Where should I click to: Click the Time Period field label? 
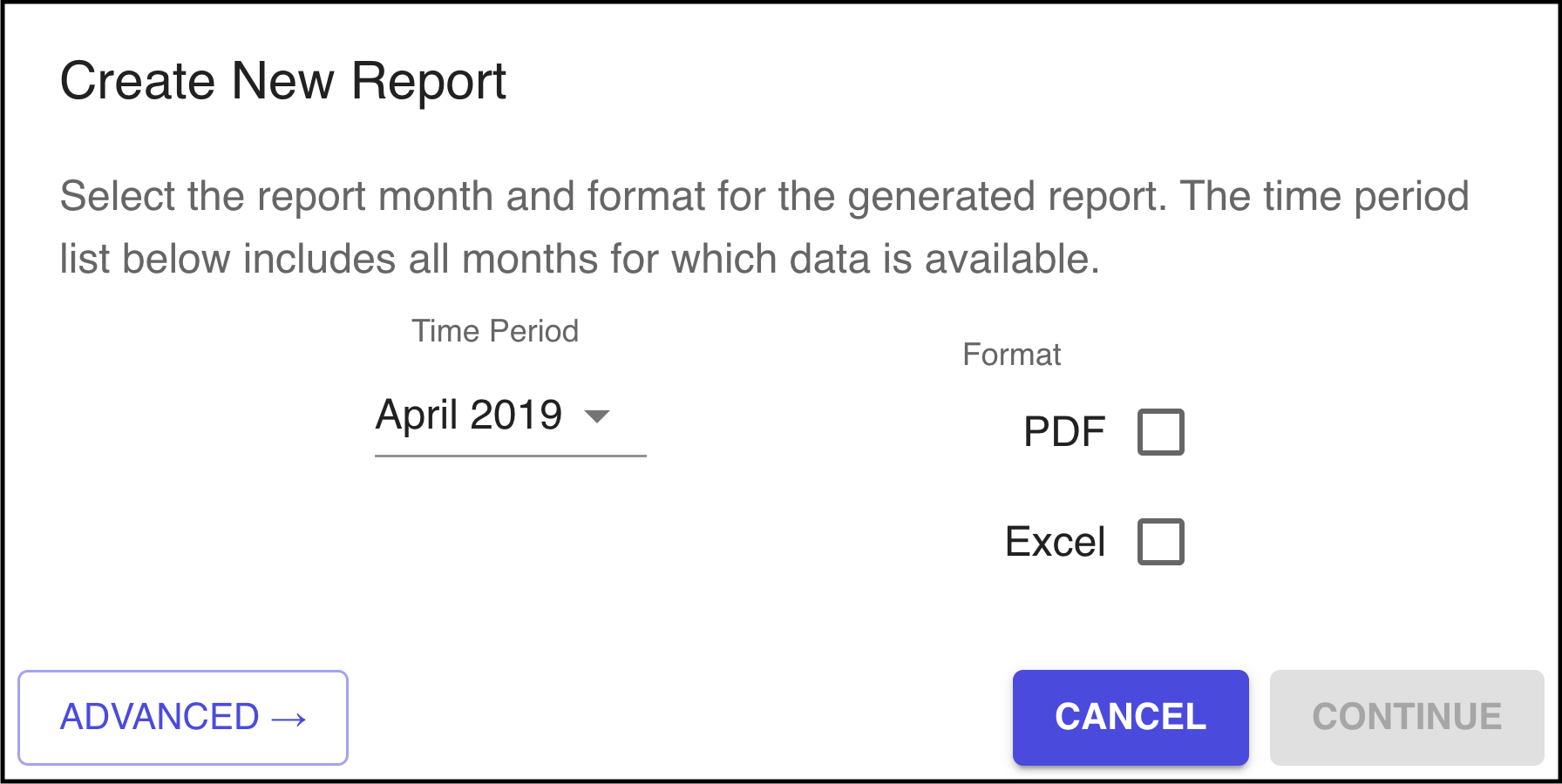pyautogui.click(x=494, y=331)
